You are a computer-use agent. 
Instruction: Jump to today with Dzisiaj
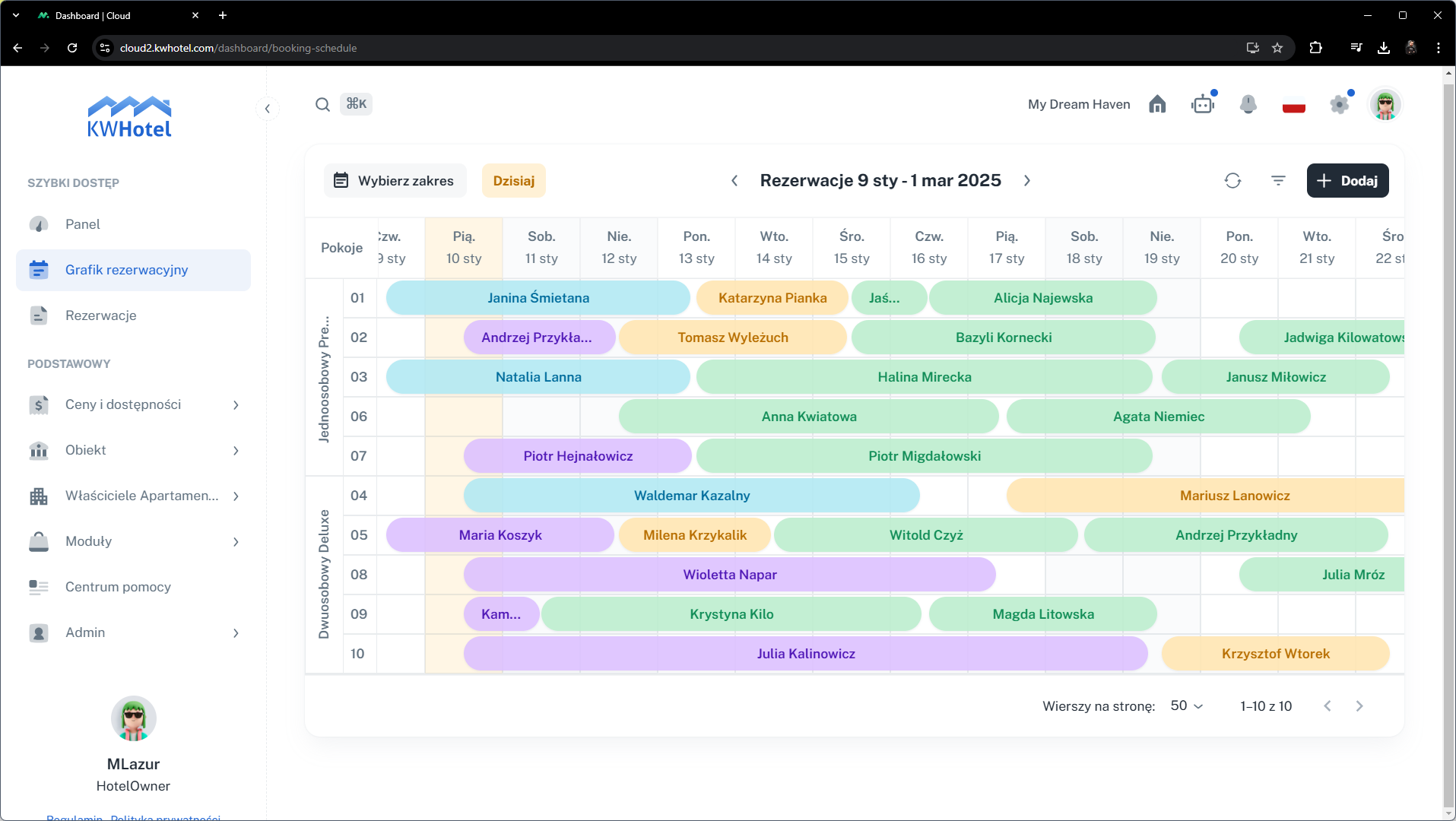point(513,181)
